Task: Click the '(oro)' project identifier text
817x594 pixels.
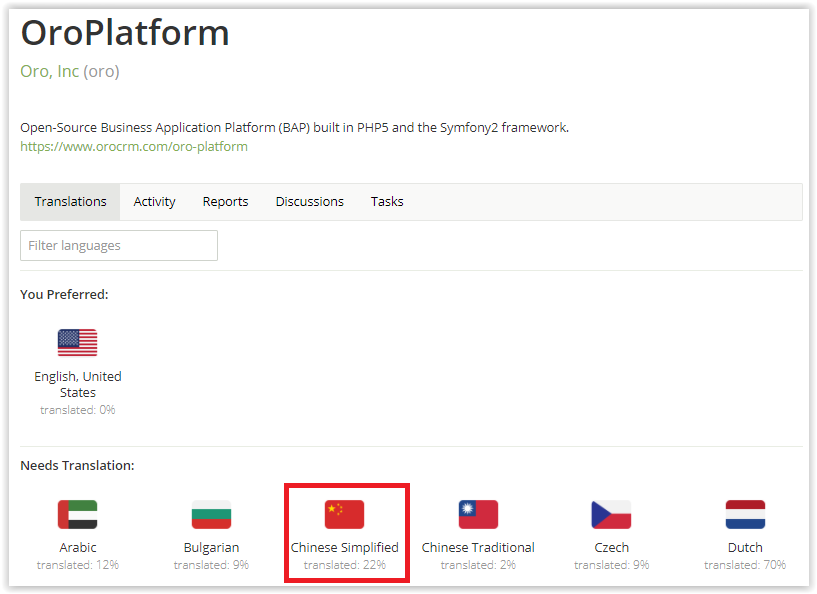Action: (101, 71)
